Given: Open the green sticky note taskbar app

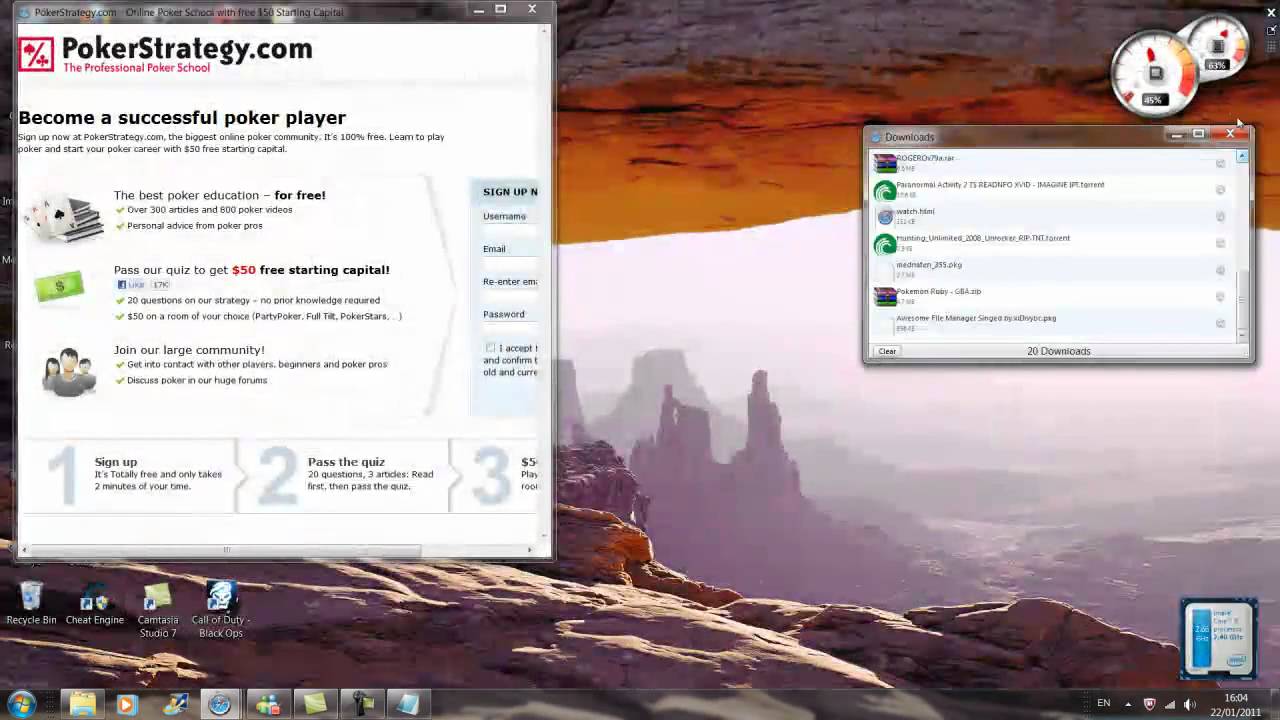Looking at the screenshot, I should pos(314,704).
